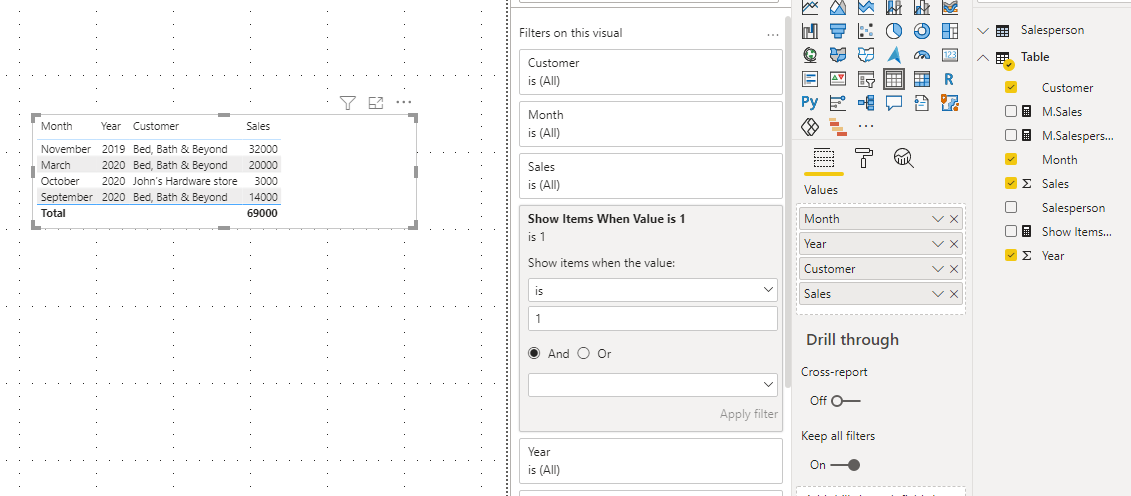The width and height of the screenshot is (1131, 496).
Task: Uncheck the Customer field checkbox
Action: click(1011, 87)
